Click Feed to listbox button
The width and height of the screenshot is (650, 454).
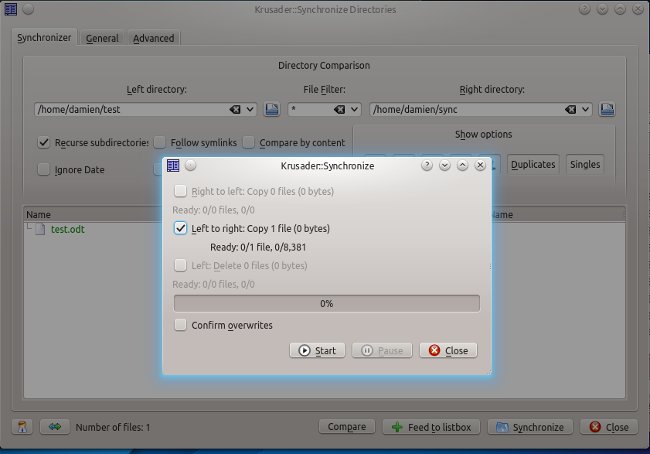pyautogui.click(x=431, y=427)
